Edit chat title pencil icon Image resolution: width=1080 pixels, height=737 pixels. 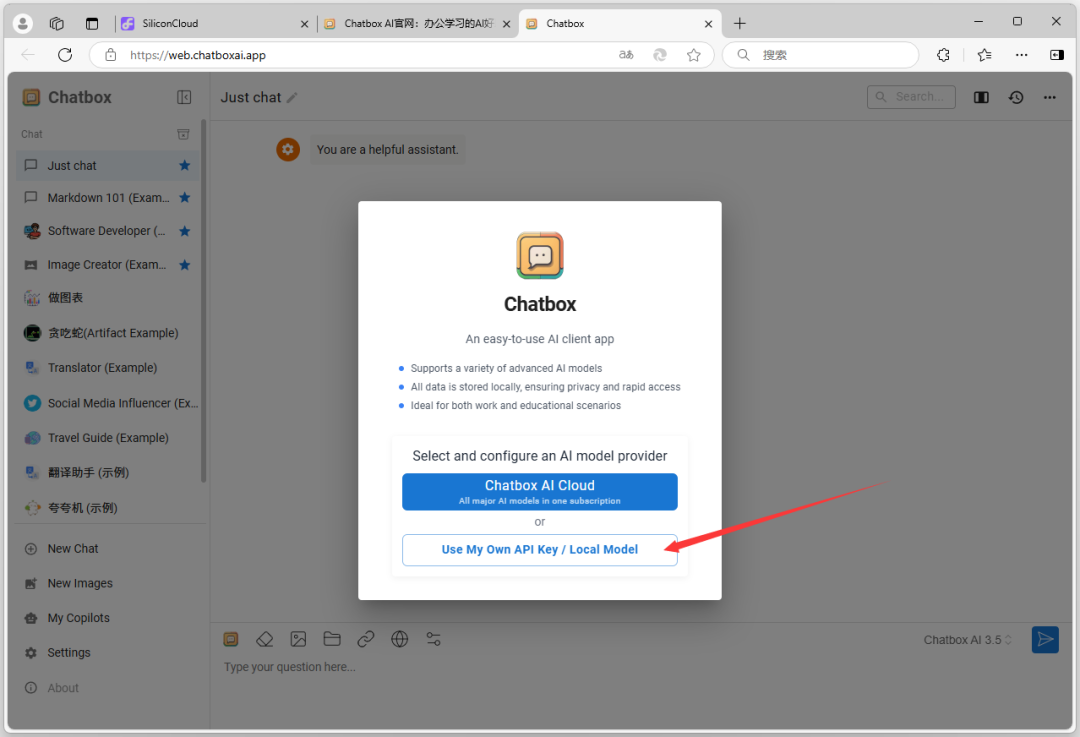[x=292, y=98]
